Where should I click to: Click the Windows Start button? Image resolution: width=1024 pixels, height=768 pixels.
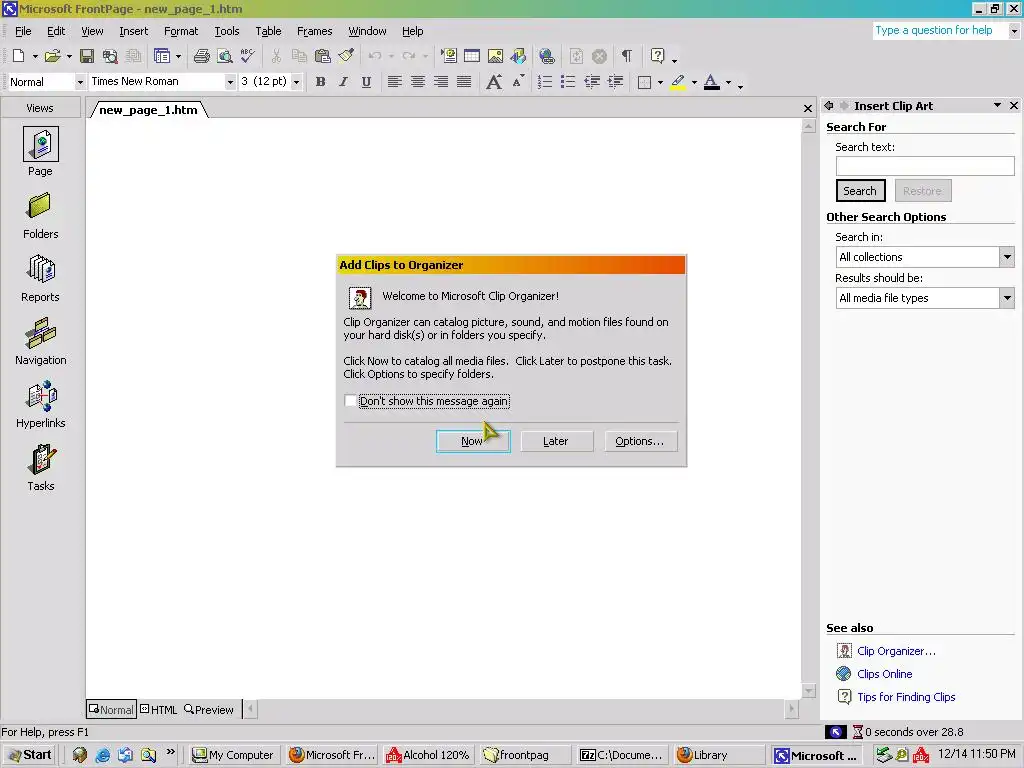click(x=30, y=755)
